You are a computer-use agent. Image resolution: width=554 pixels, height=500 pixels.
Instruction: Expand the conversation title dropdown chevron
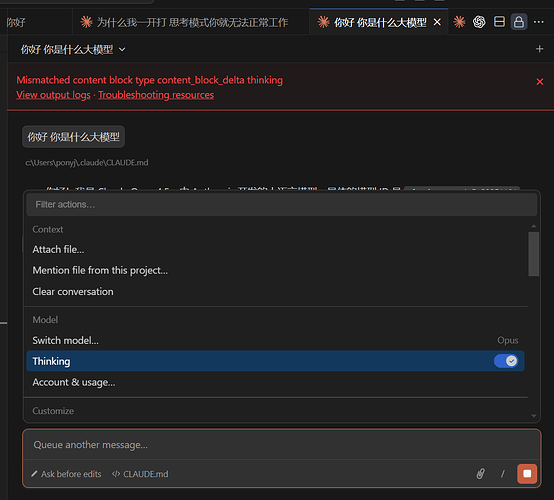pyautogui.click(x=122, y=49)
